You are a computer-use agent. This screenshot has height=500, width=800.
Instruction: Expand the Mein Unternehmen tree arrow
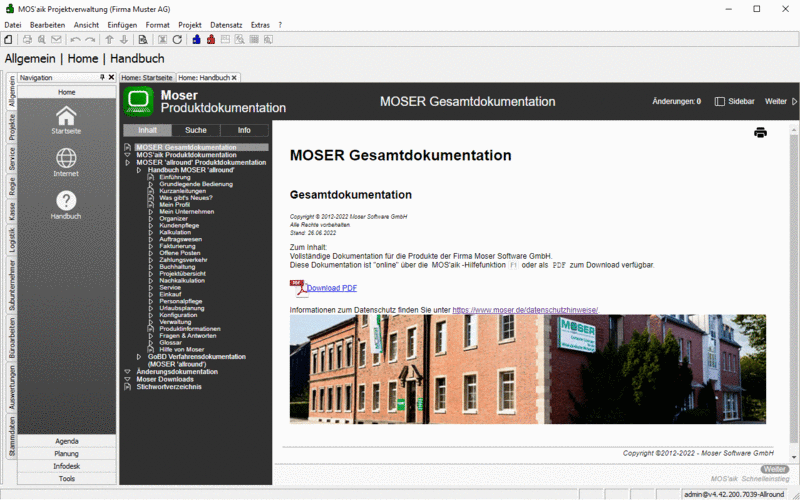[x=151, y=212]
